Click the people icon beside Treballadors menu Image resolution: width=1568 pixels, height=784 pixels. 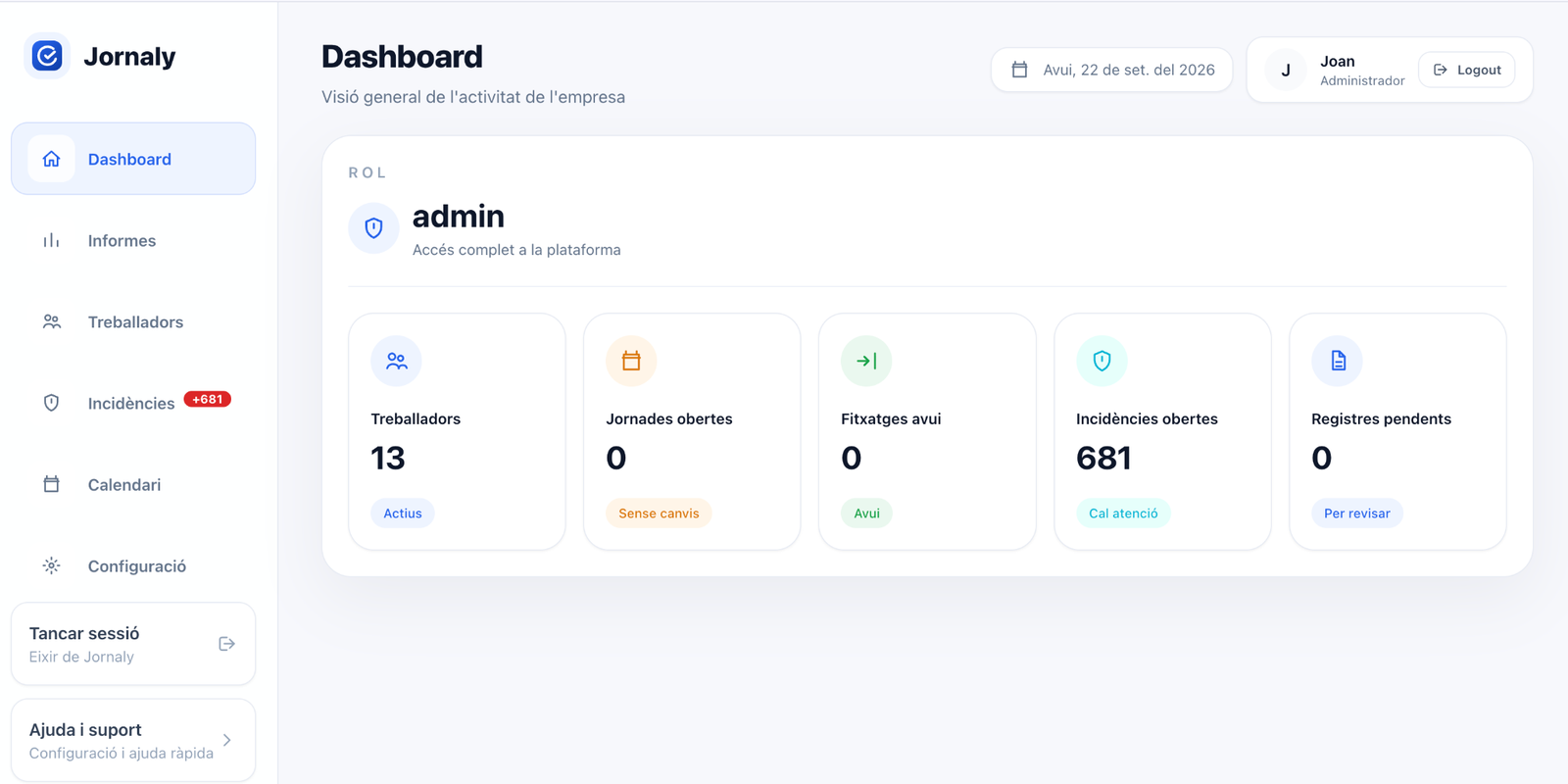[x=52, y=321]
